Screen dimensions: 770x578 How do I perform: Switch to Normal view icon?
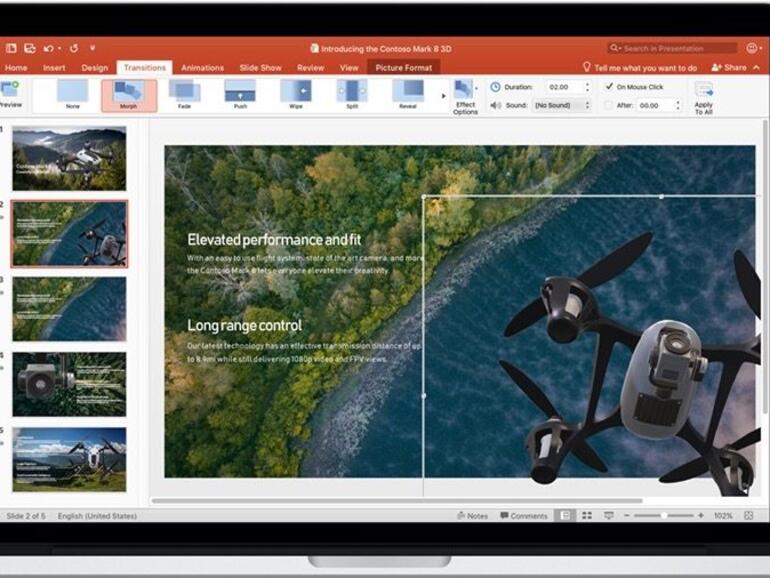click(x=565, y=515)
